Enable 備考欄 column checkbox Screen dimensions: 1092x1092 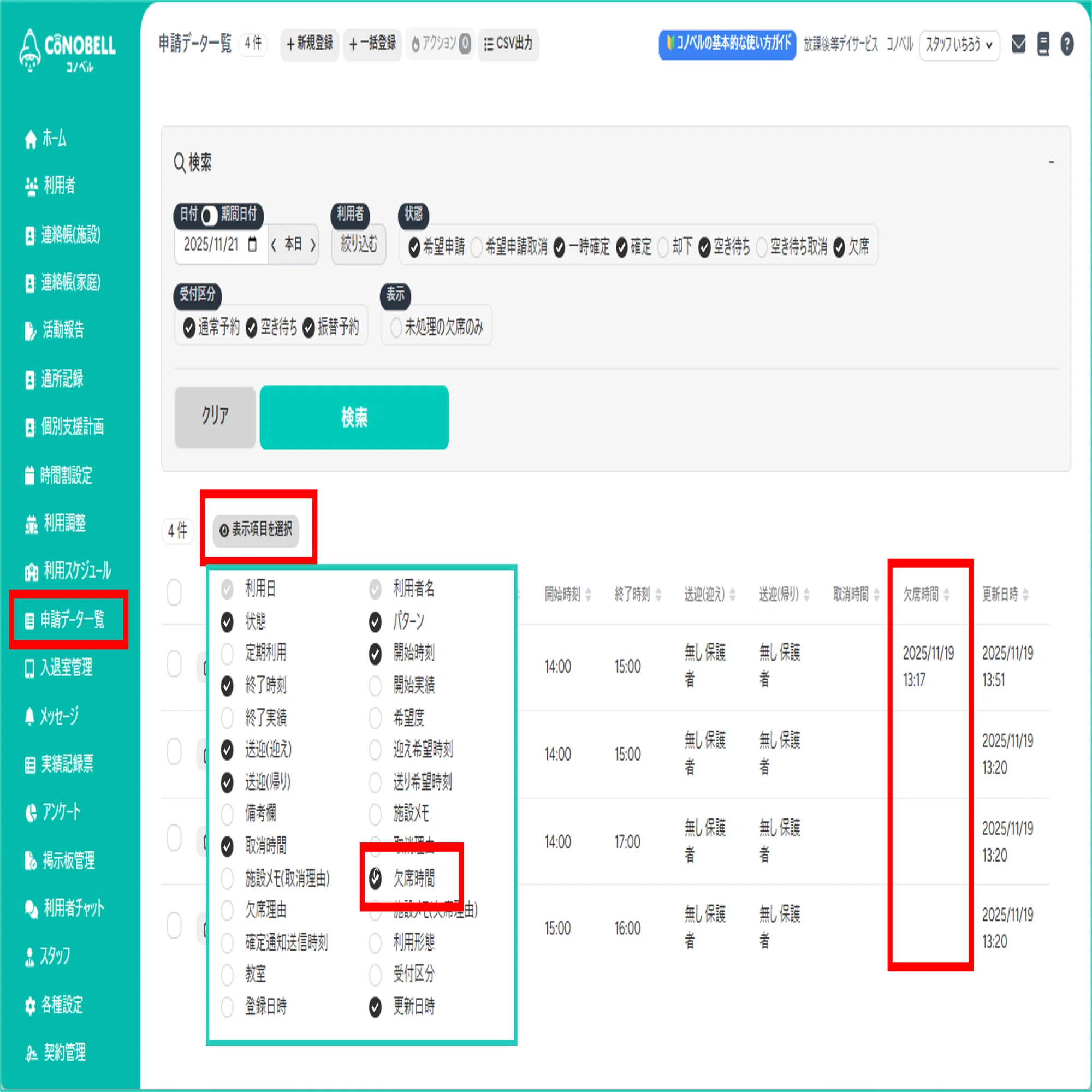(x=227, y=814)
